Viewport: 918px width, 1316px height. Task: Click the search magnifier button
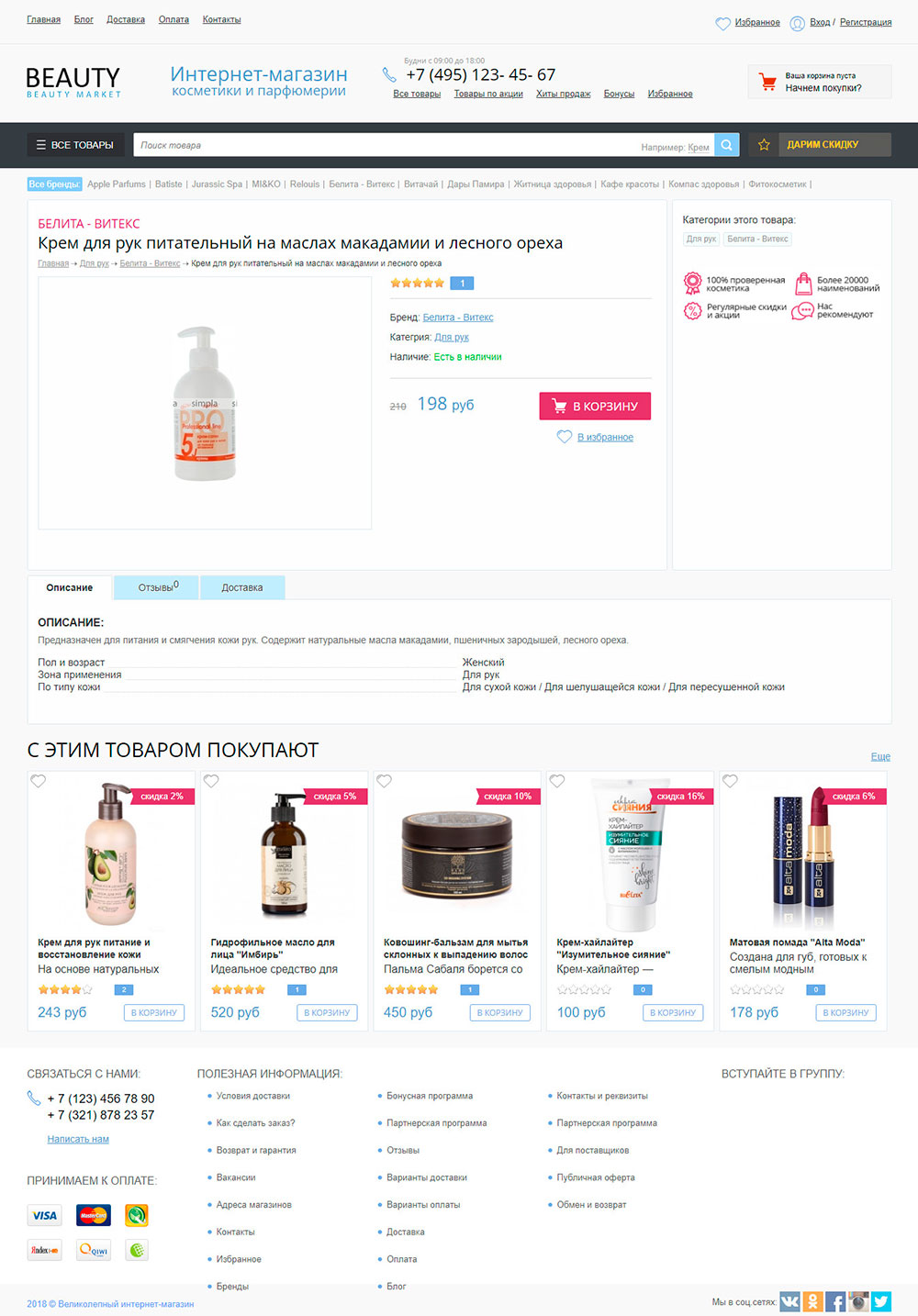pos(726,145)
